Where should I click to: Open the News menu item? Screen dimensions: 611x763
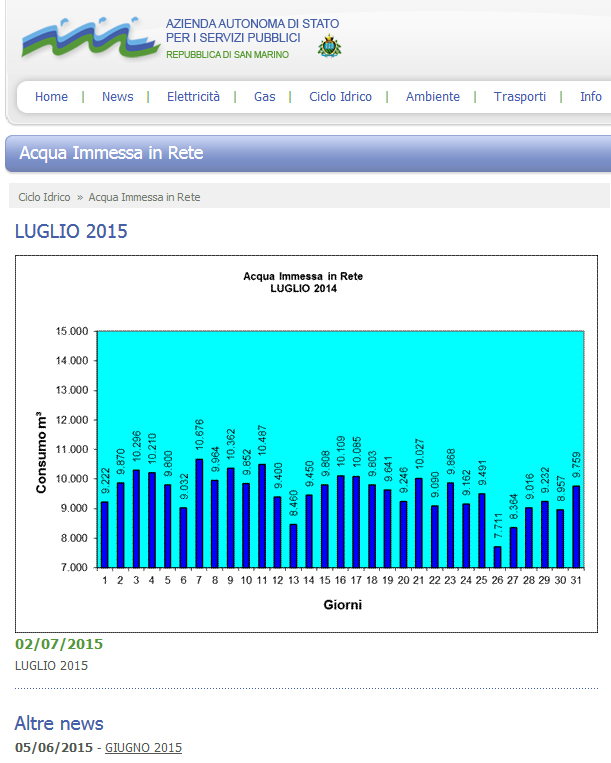tap(117, 97)
